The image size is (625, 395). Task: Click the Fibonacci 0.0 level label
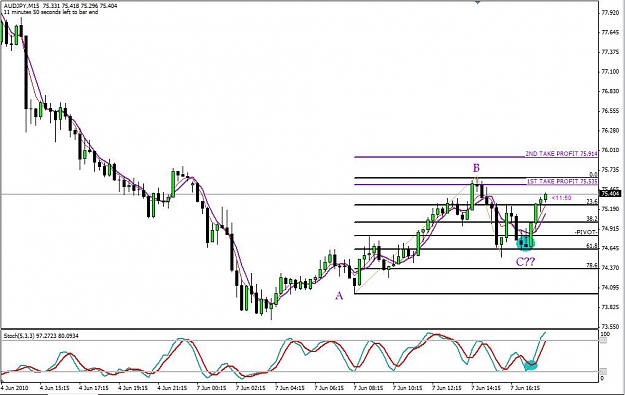593,175
